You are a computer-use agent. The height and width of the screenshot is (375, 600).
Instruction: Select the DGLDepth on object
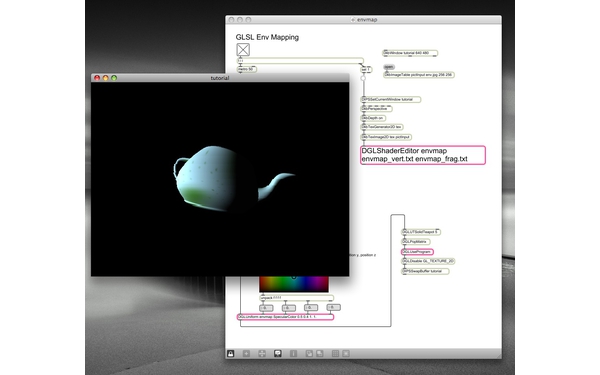click(x=373, y=118)
